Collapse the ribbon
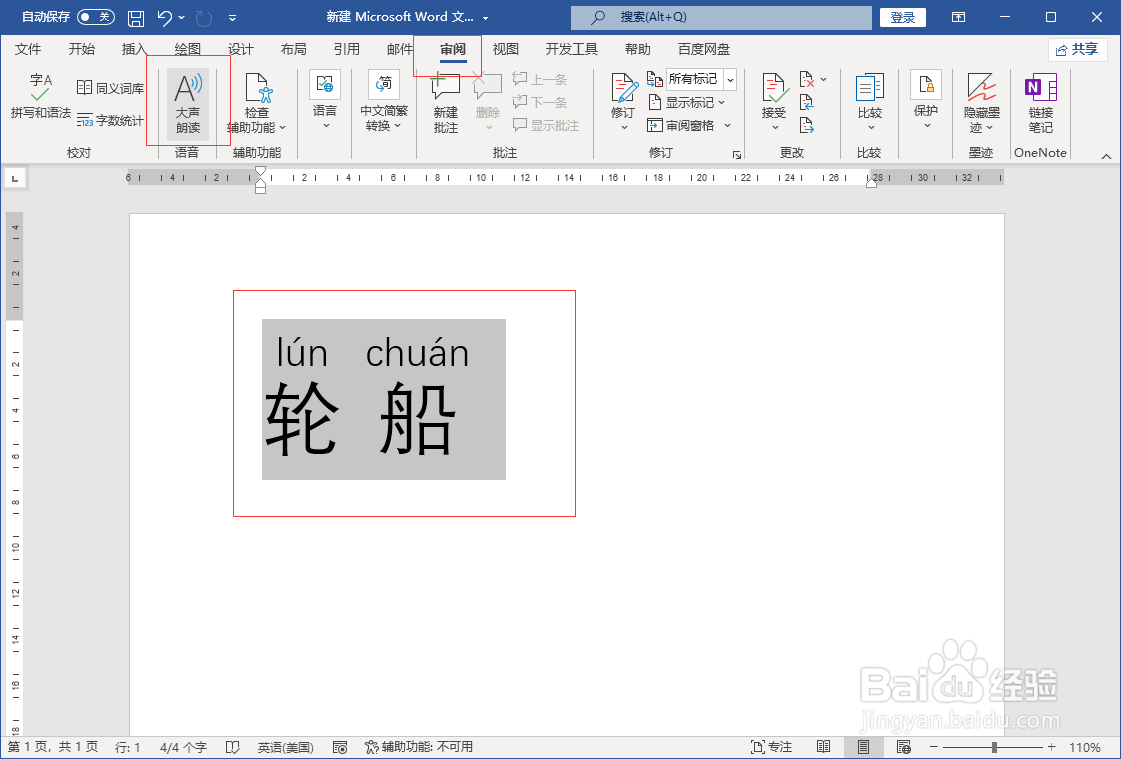This screenshot has width=1121, height=759. point(1106,156)
